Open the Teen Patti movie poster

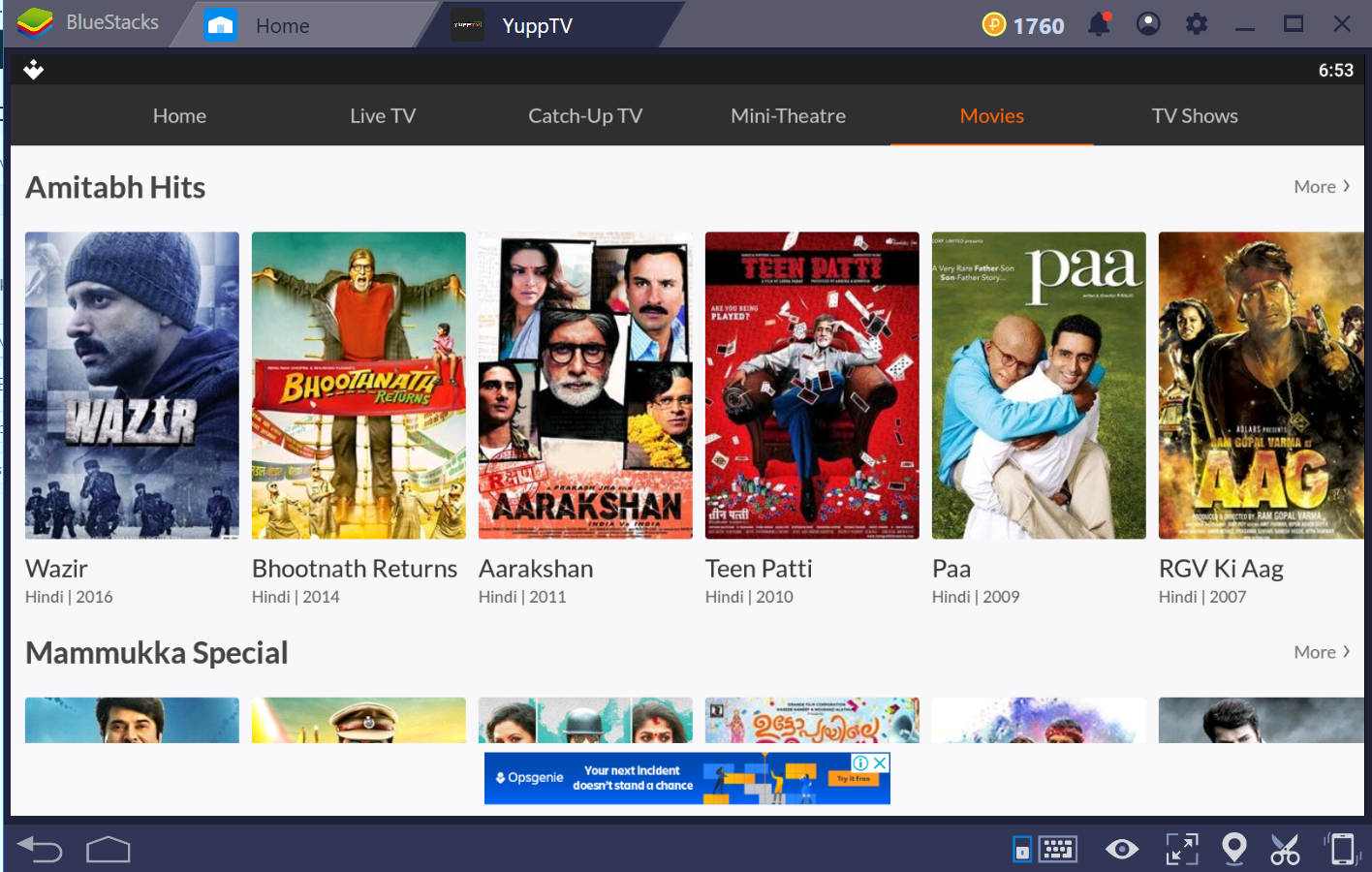(812, 385)
